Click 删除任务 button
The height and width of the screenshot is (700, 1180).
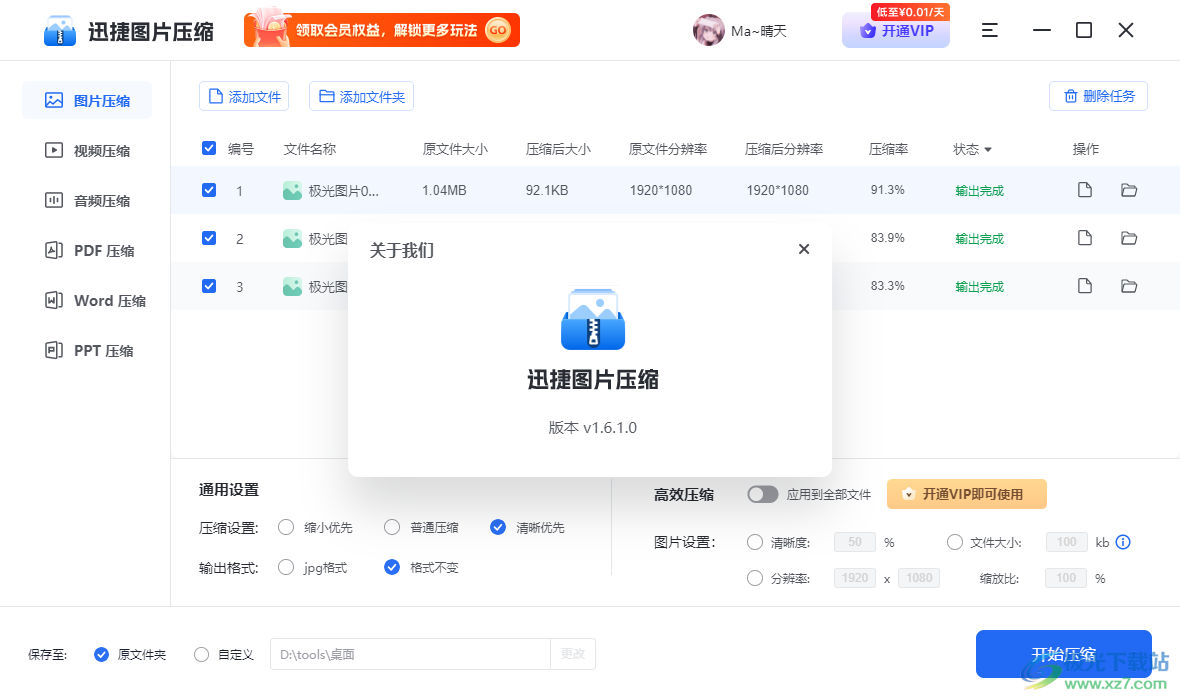(x=1098, y=96)
